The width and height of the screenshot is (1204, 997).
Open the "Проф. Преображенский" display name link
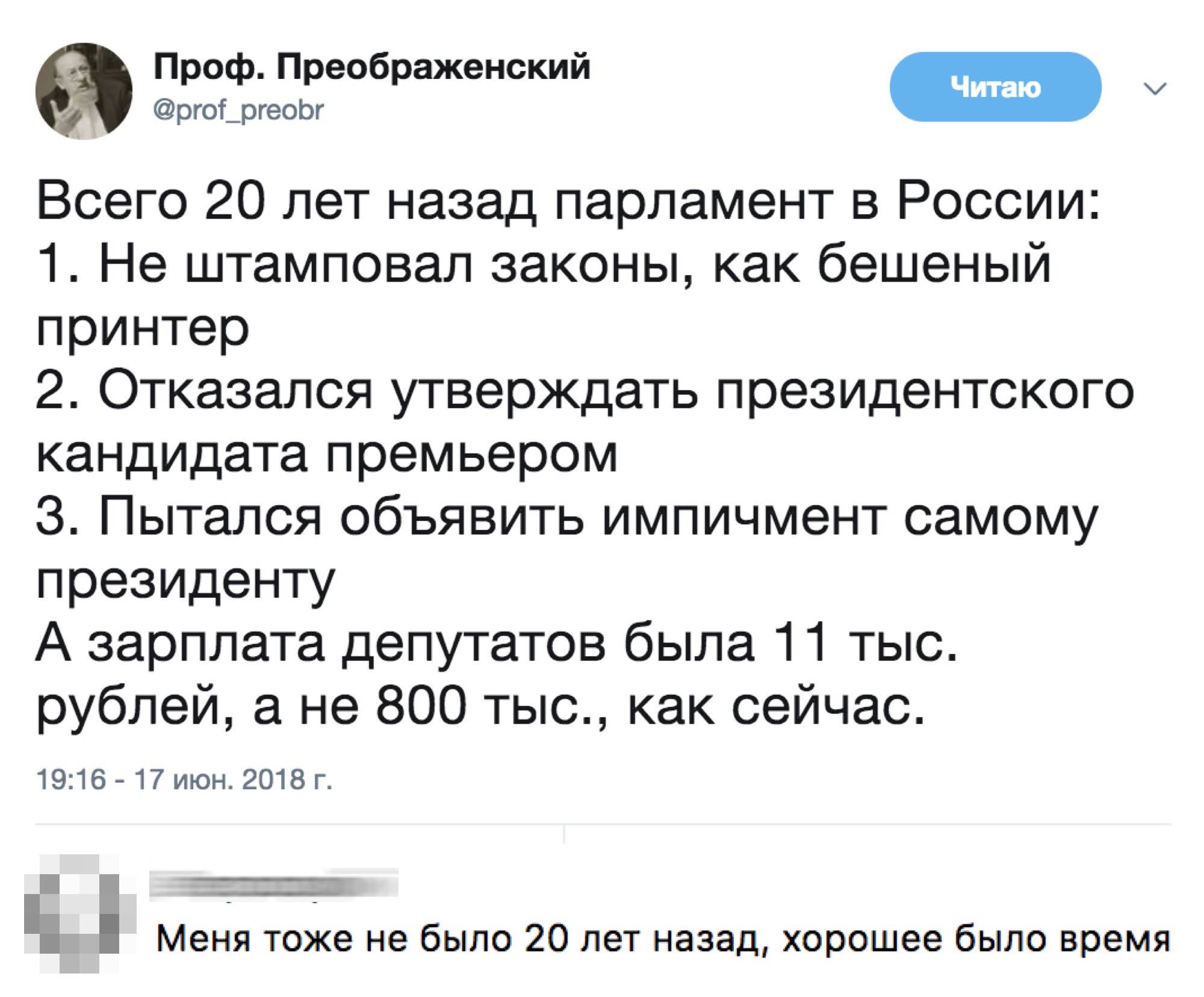(x=372, y=67)
